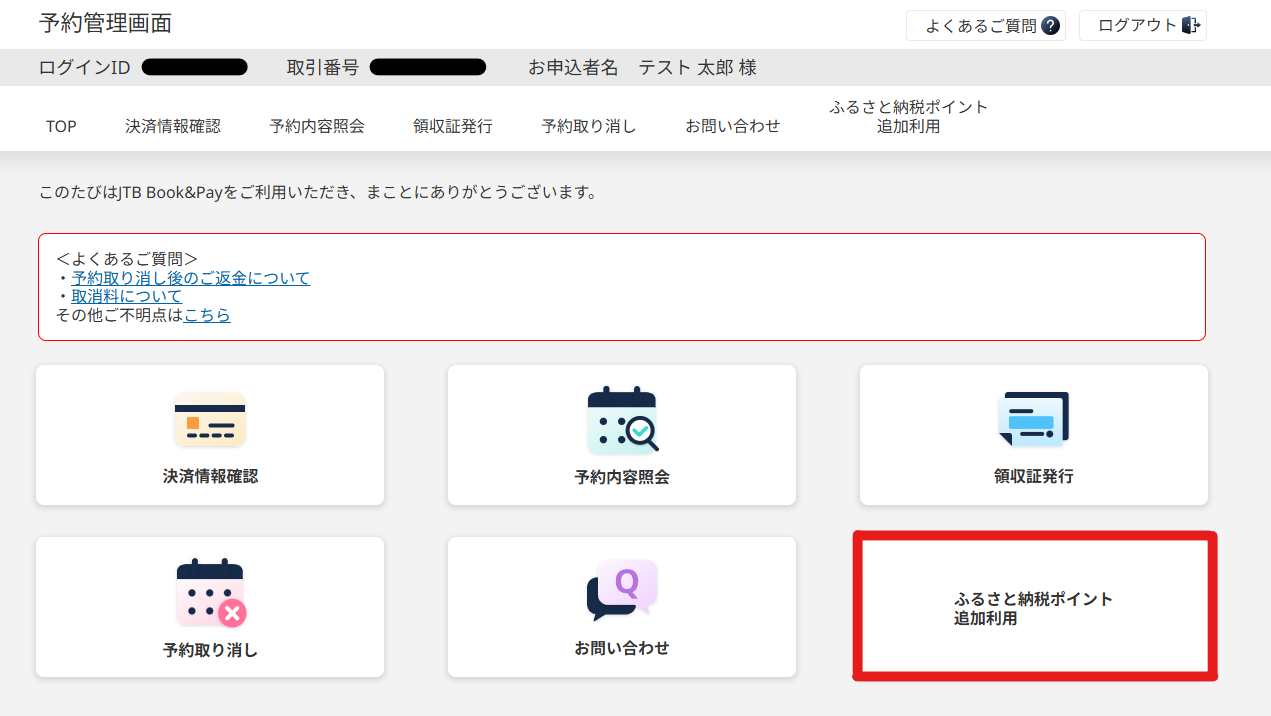Click the logout door icon

(x=1191, y=25)
